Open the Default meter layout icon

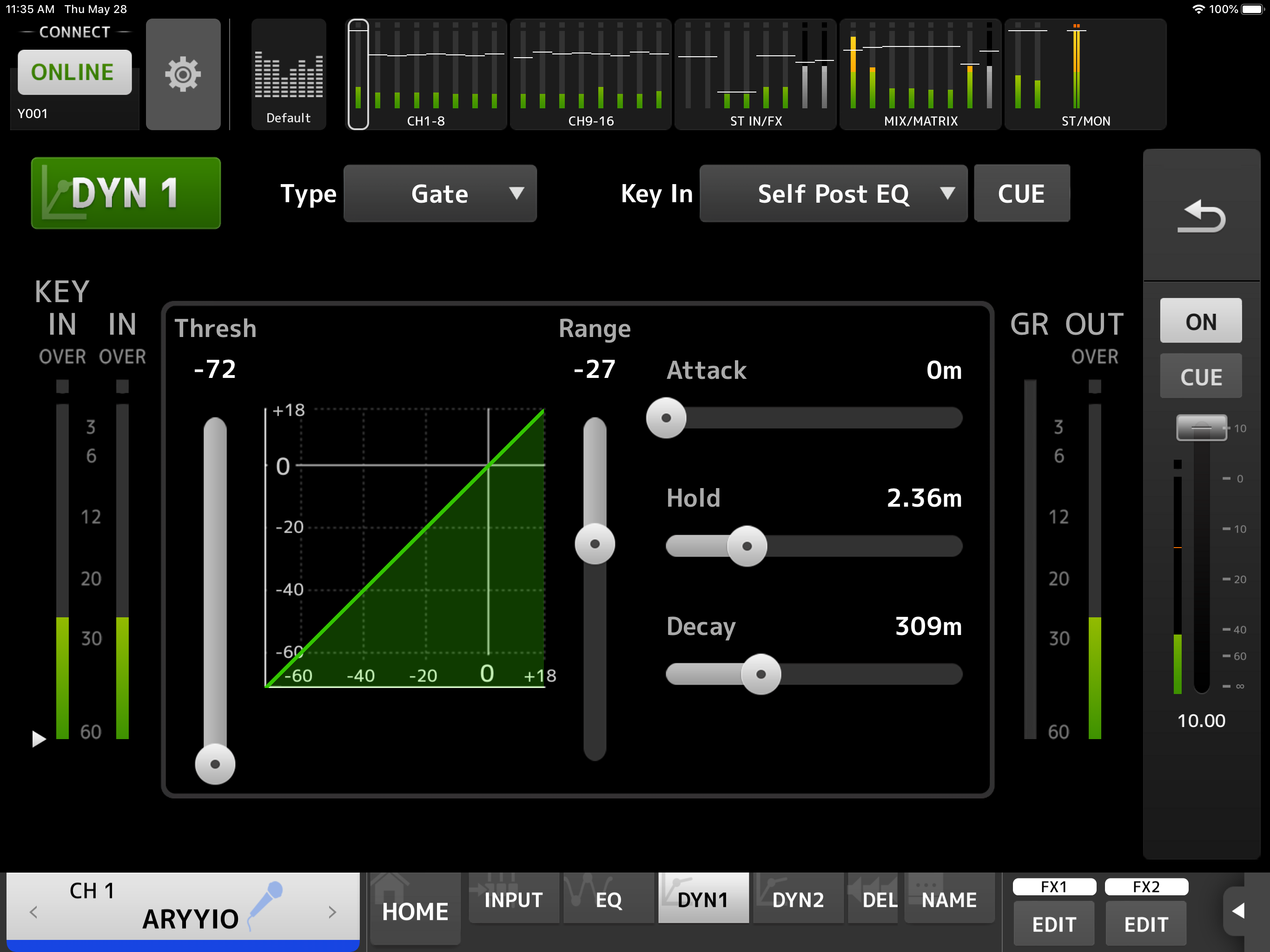click(288, 75)
